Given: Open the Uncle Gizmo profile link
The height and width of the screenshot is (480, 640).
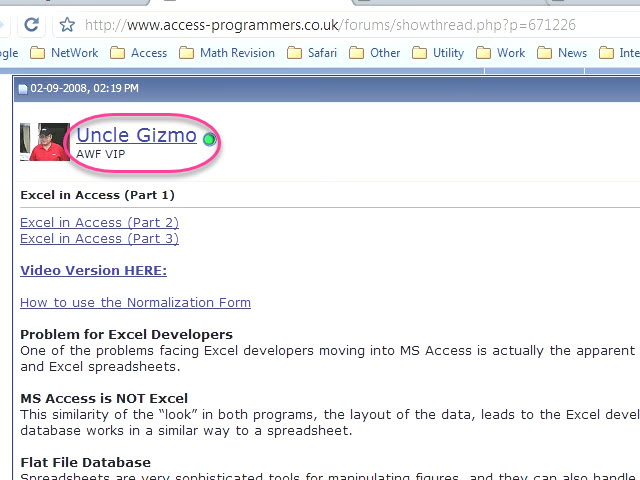Looking at the screenshot, I should (x=136, y=135).
